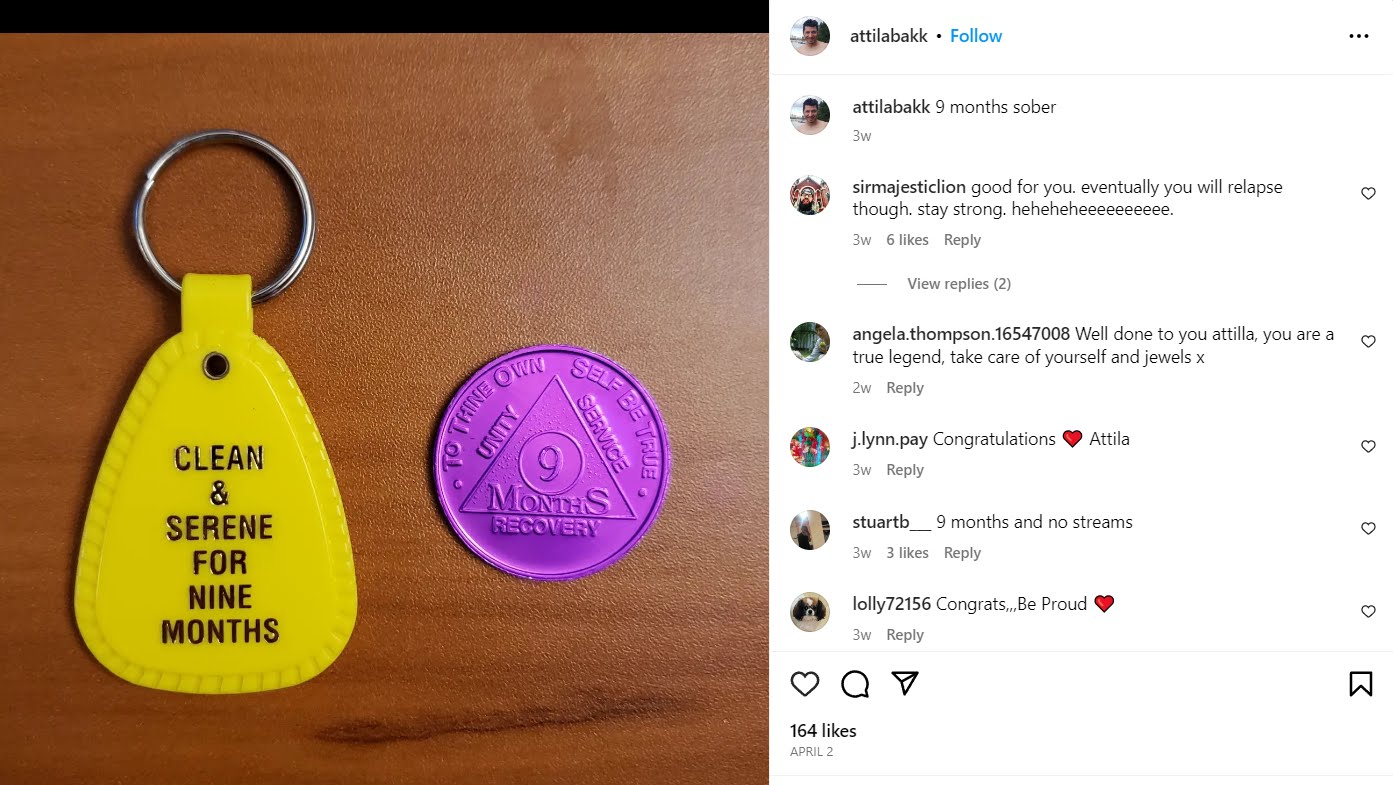The width and height of the screenshot is (1393, 785).
Task: Open sirmajesticlion's avatar
Action: click(810, 195)
